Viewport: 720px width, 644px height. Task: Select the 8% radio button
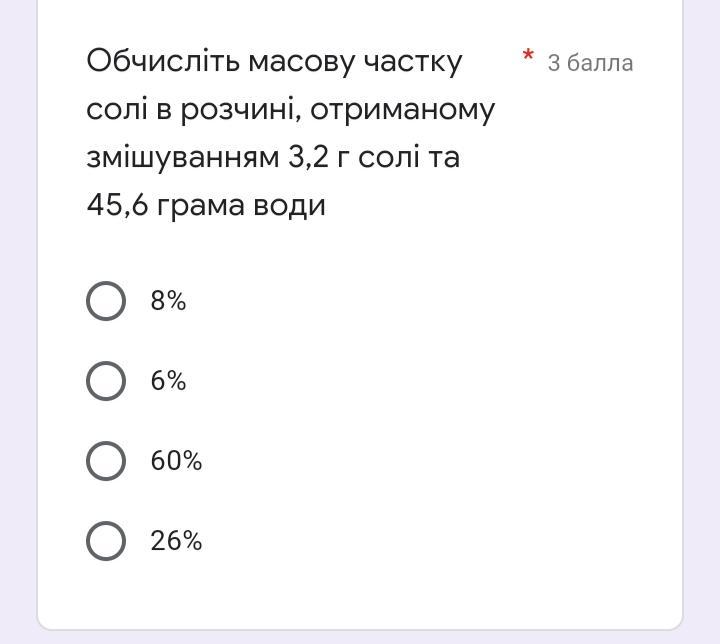tap(106, 301)
